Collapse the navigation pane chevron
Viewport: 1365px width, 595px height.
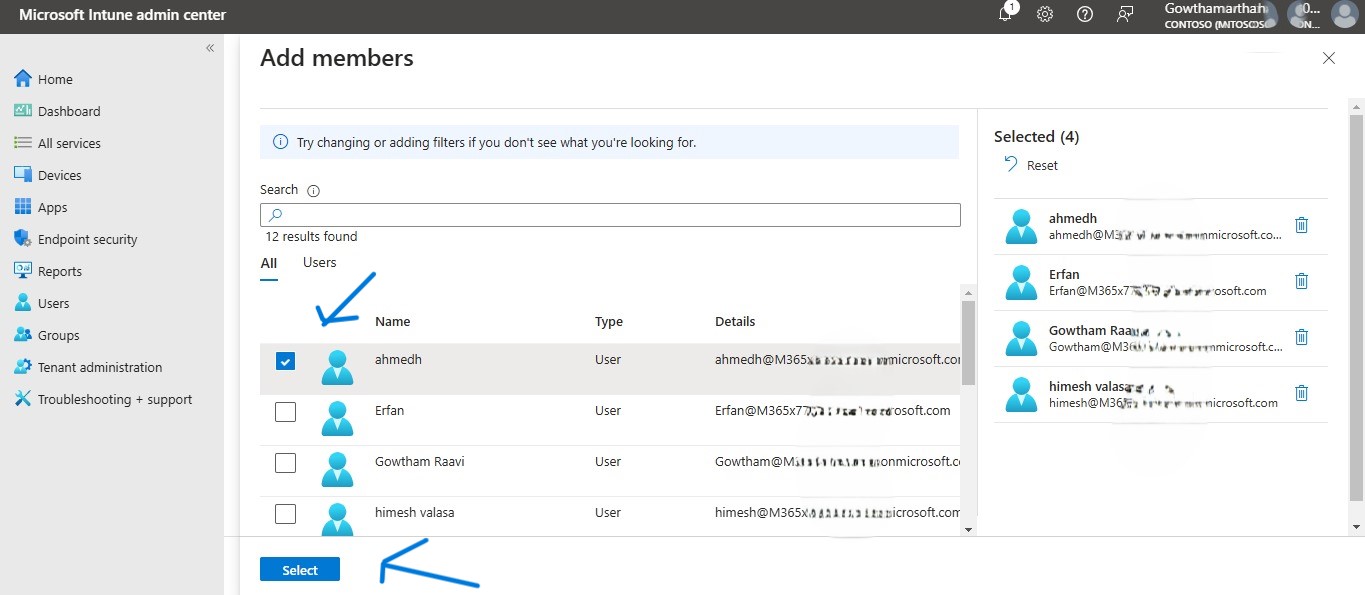(x=209, y=47)
